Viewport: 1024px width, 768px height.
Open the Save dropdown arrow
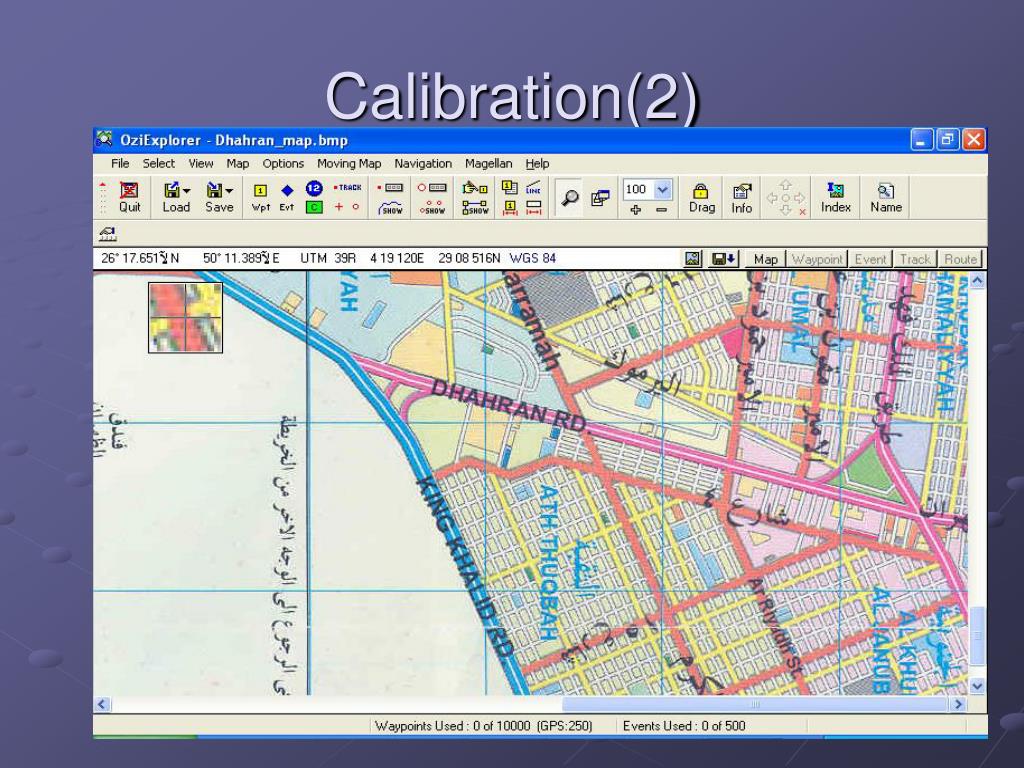(x=229, y=191)
